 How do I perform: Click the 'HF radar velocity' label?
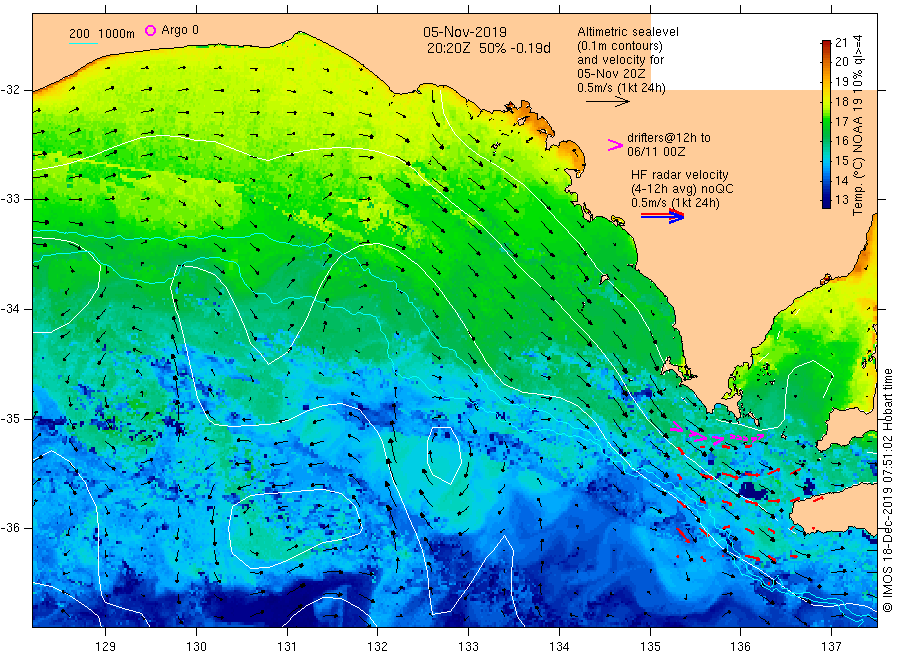coord(680,174)
